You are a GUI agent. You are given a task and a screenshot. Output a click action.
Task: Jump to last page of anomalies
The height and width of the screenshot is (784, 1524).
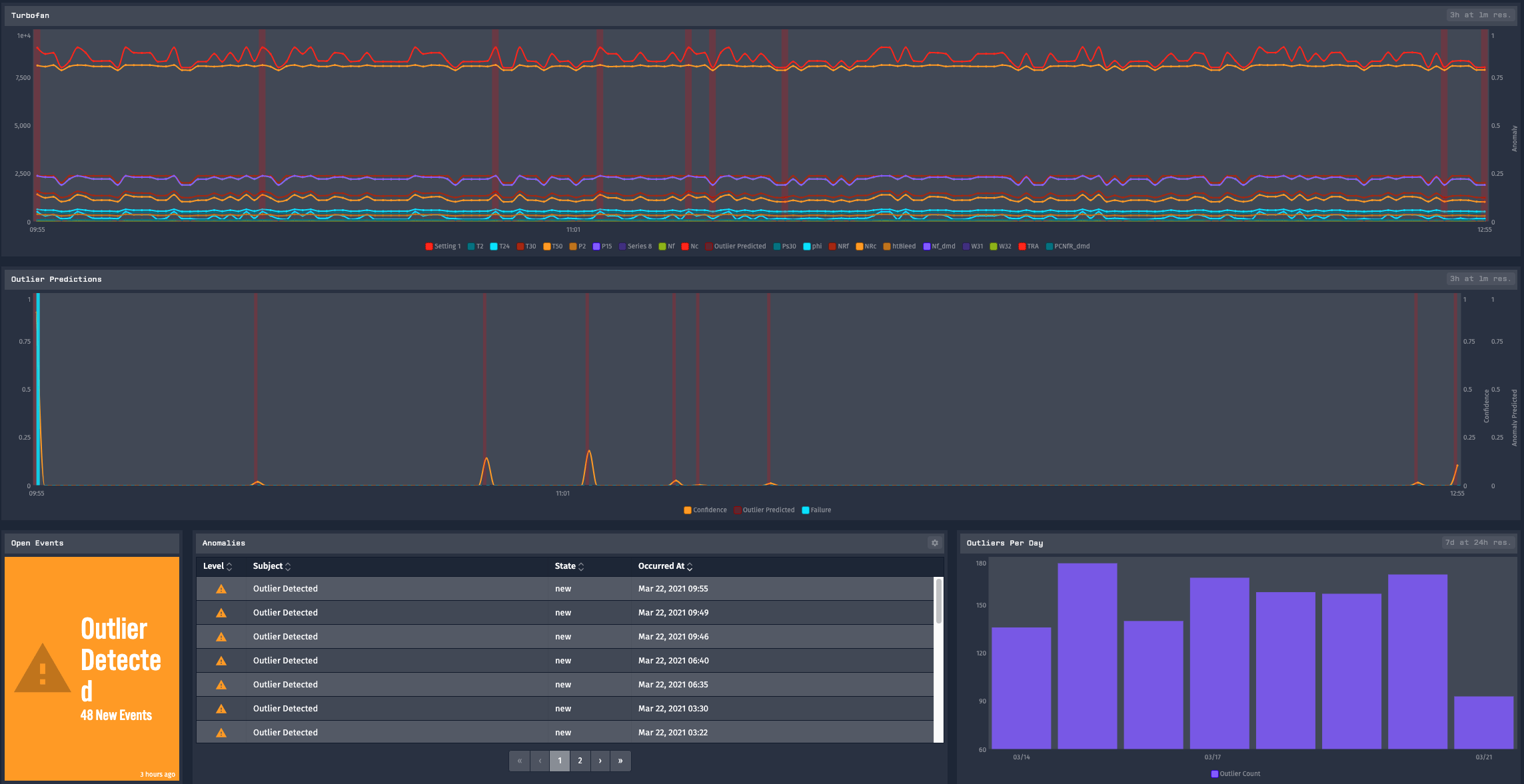(x=620, y=761)
